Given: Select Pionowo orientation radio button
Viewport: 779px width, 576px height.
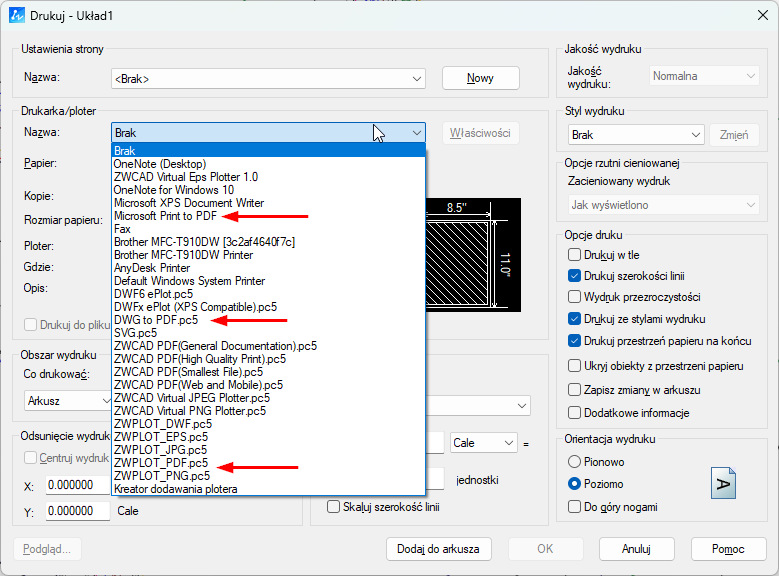Looking at the screenshot, I should (575, 462).
